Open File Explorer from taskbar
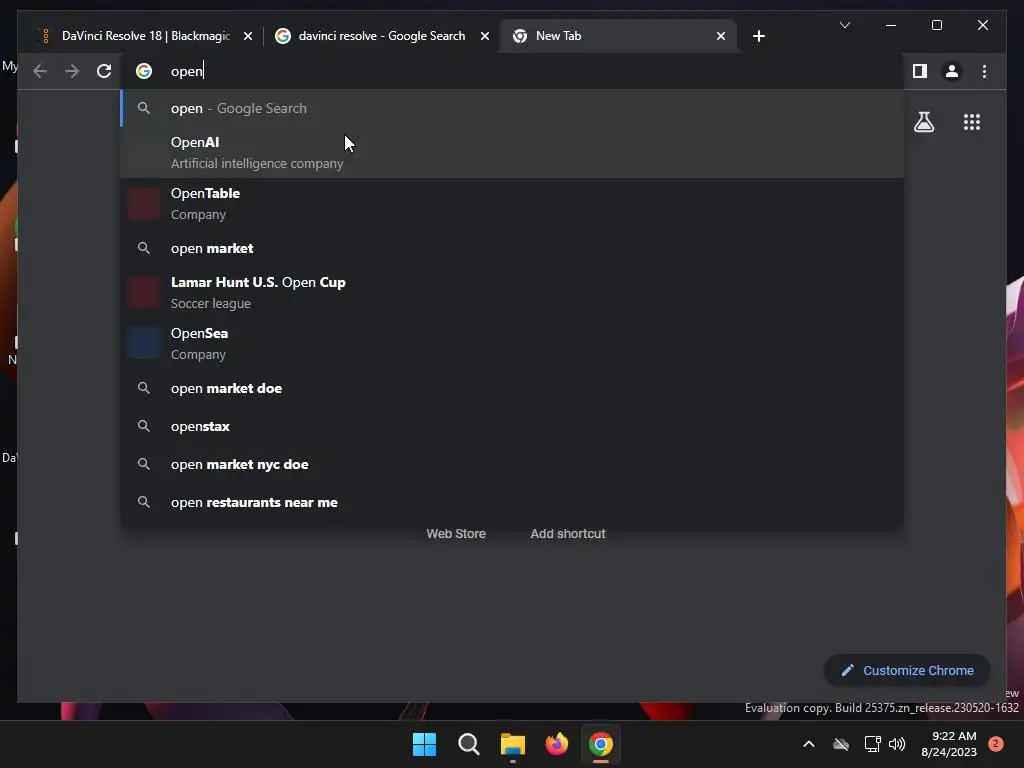1024x768 pixels. 513,744
